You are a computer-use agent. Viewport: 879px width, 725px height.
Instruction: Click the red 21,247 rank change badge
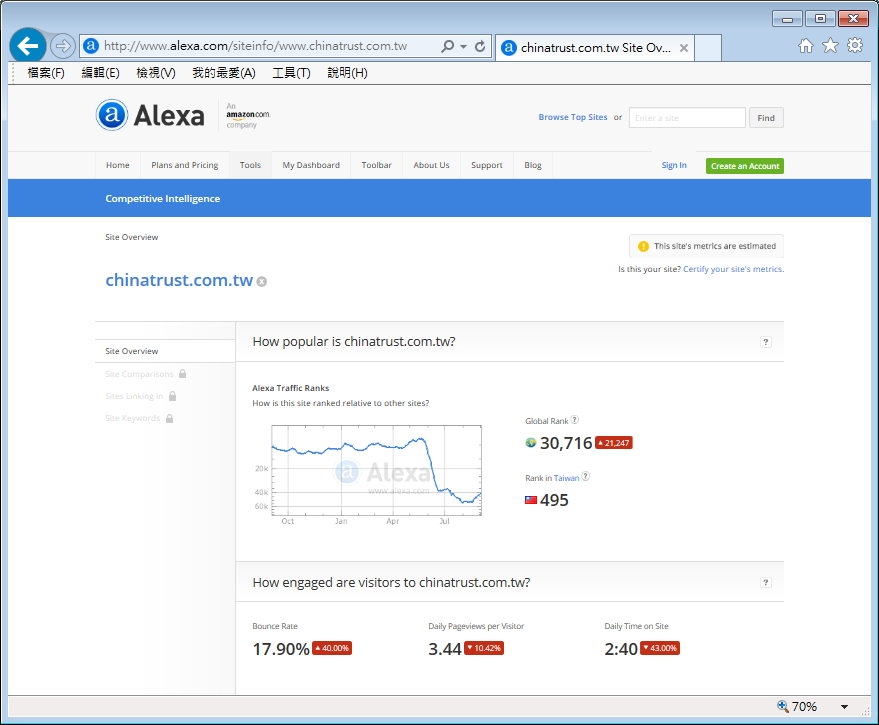[614, 443]
